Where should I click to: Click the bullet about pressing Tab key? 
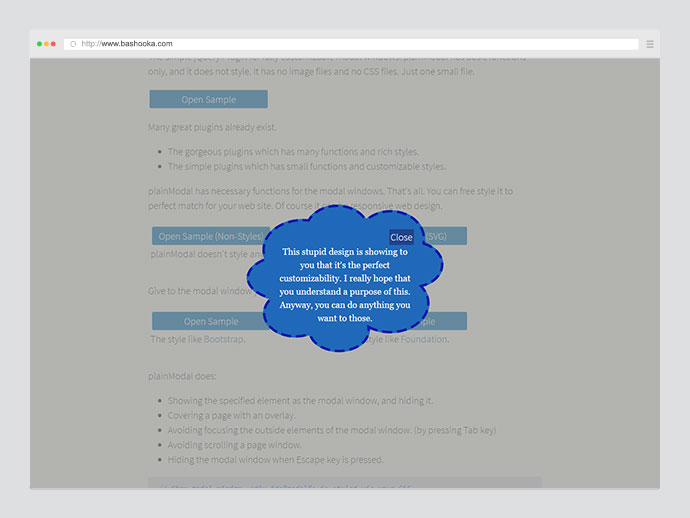coord(332,430)
